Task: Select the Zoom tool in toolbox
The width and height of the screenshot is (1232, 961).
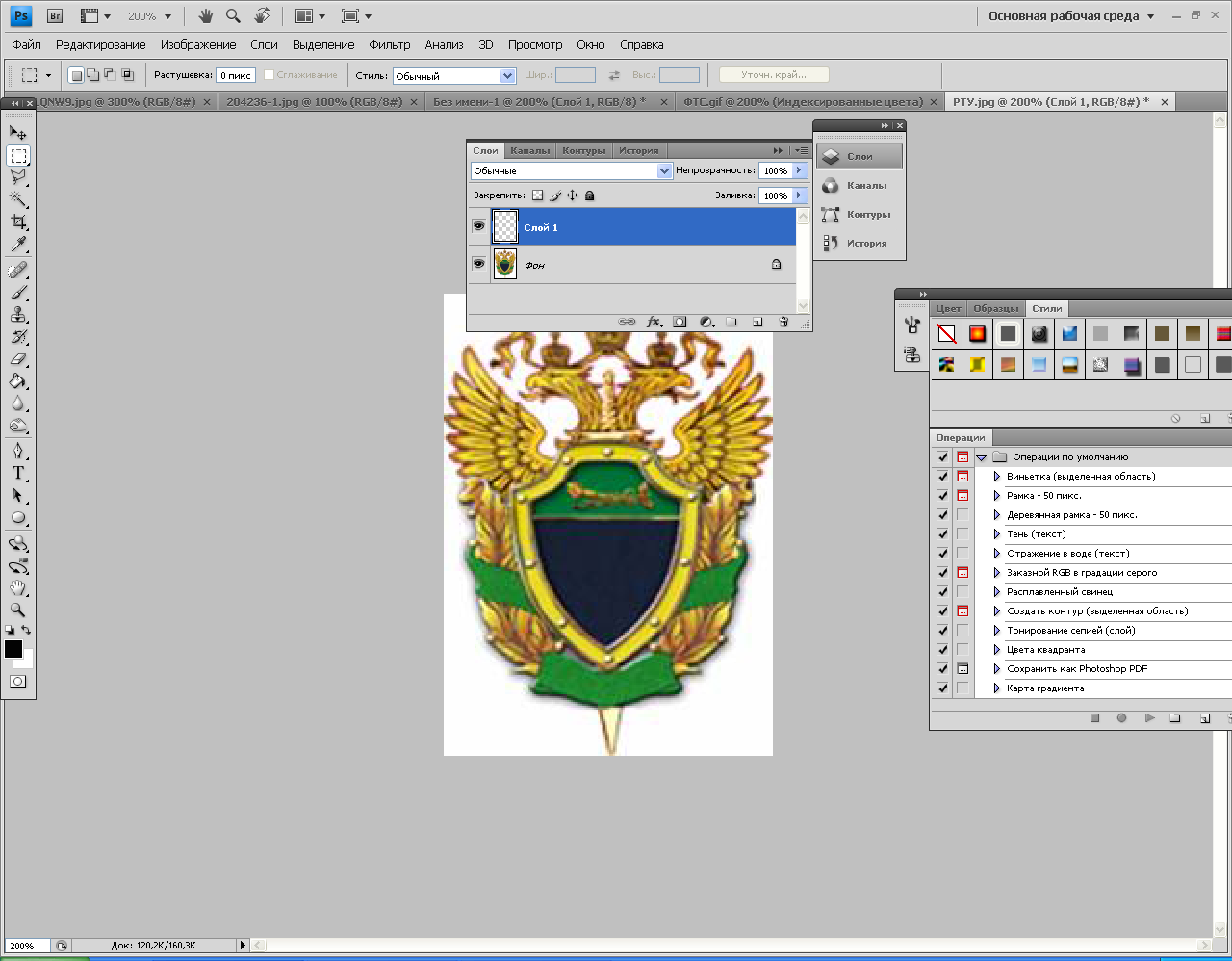Action: click(x=18, y=610)
